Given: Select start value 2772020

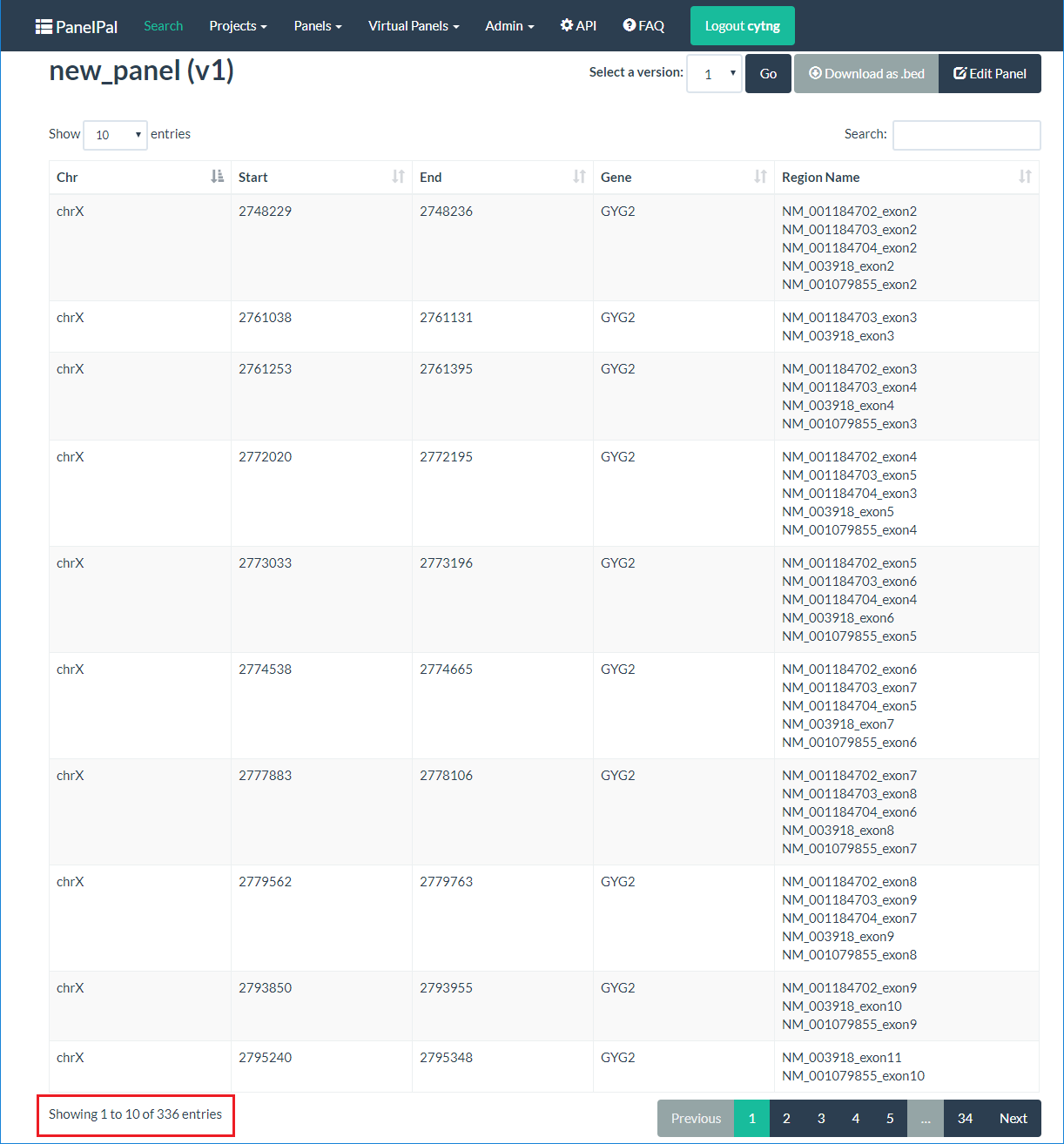Looking at the screenshot, I should [265, 457].
